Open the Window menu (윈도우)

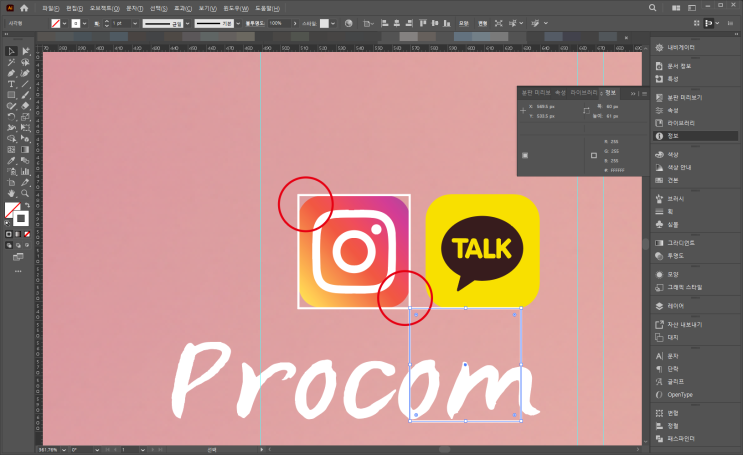pos(236,9)
